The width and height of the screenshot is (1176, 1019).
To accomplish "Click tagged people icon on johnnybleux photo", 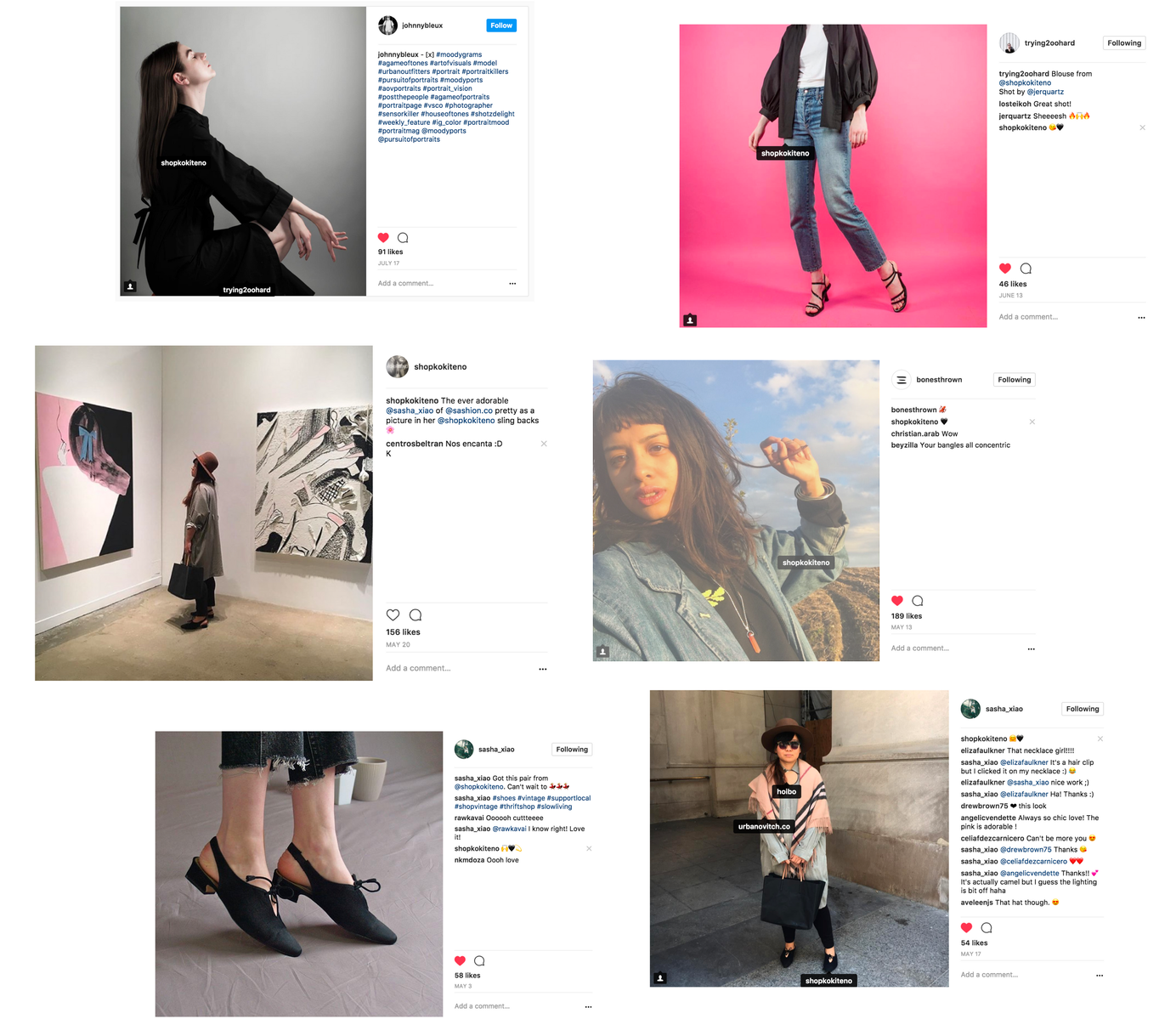I will [130, 286].
